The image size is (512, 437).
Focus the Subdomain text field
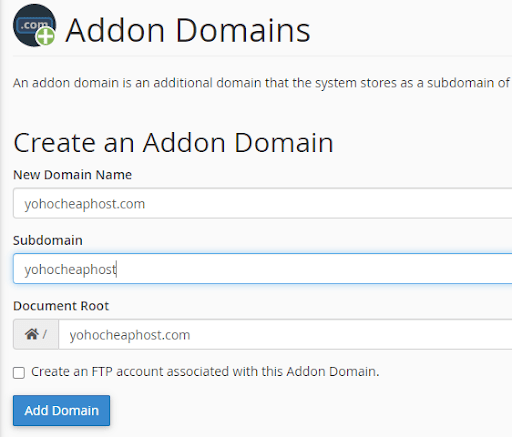click(263, 269)
